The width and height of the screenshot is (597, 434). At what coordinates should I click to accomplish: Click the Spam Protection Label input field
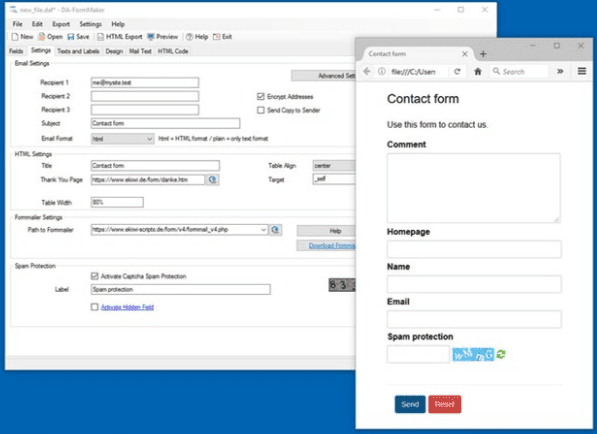click(x=180, y=289)
